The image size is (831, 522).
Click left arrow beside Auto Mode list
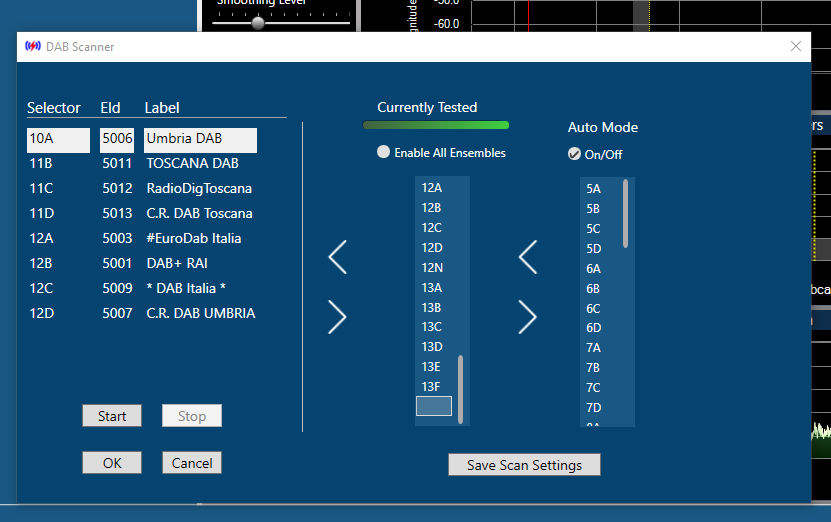point(528,257)
